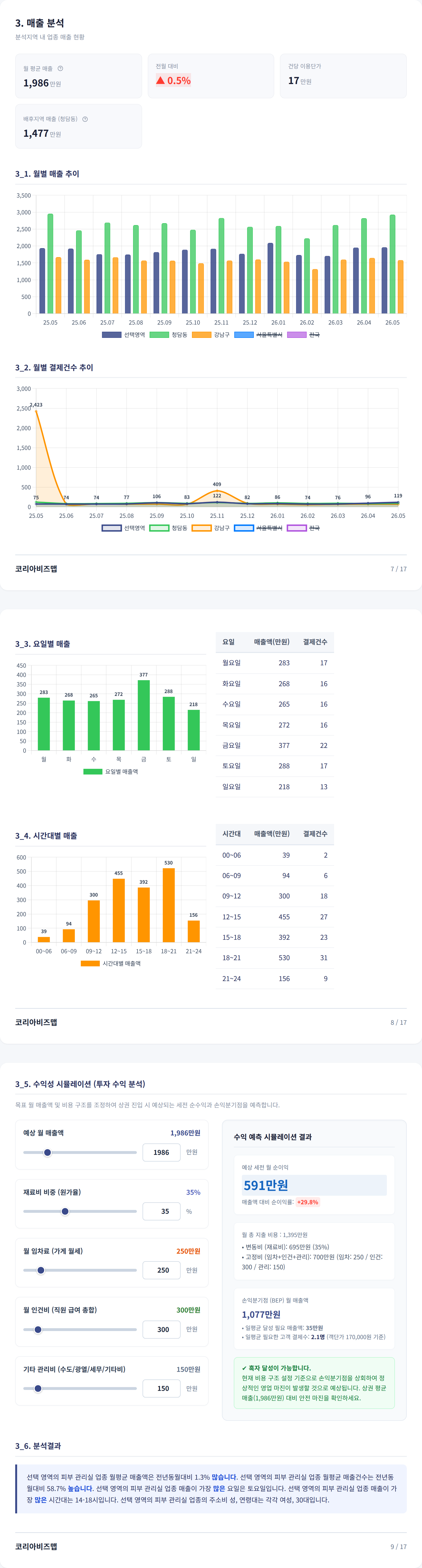Show 전국 series in 월별 매출 추이 chart
This screenshot has height=1568, width=422.
click(x=303, y=335)
